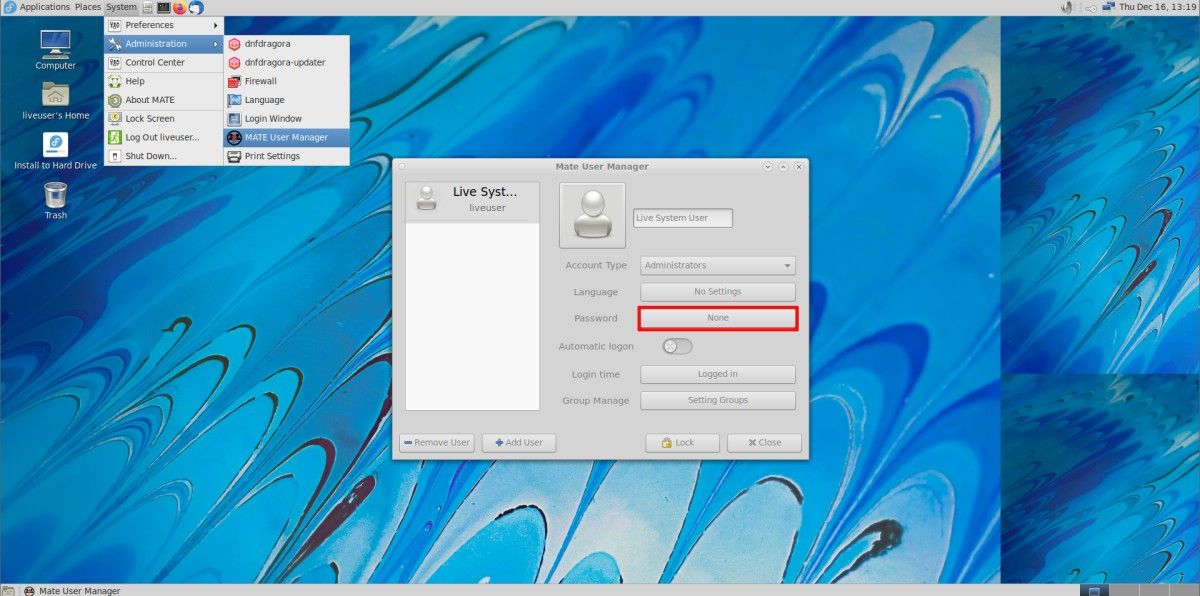This screenshot has width=1200, height=596.
Task: Click the Live System User name field
Action: pyautogui.click(x=682, y=217)
